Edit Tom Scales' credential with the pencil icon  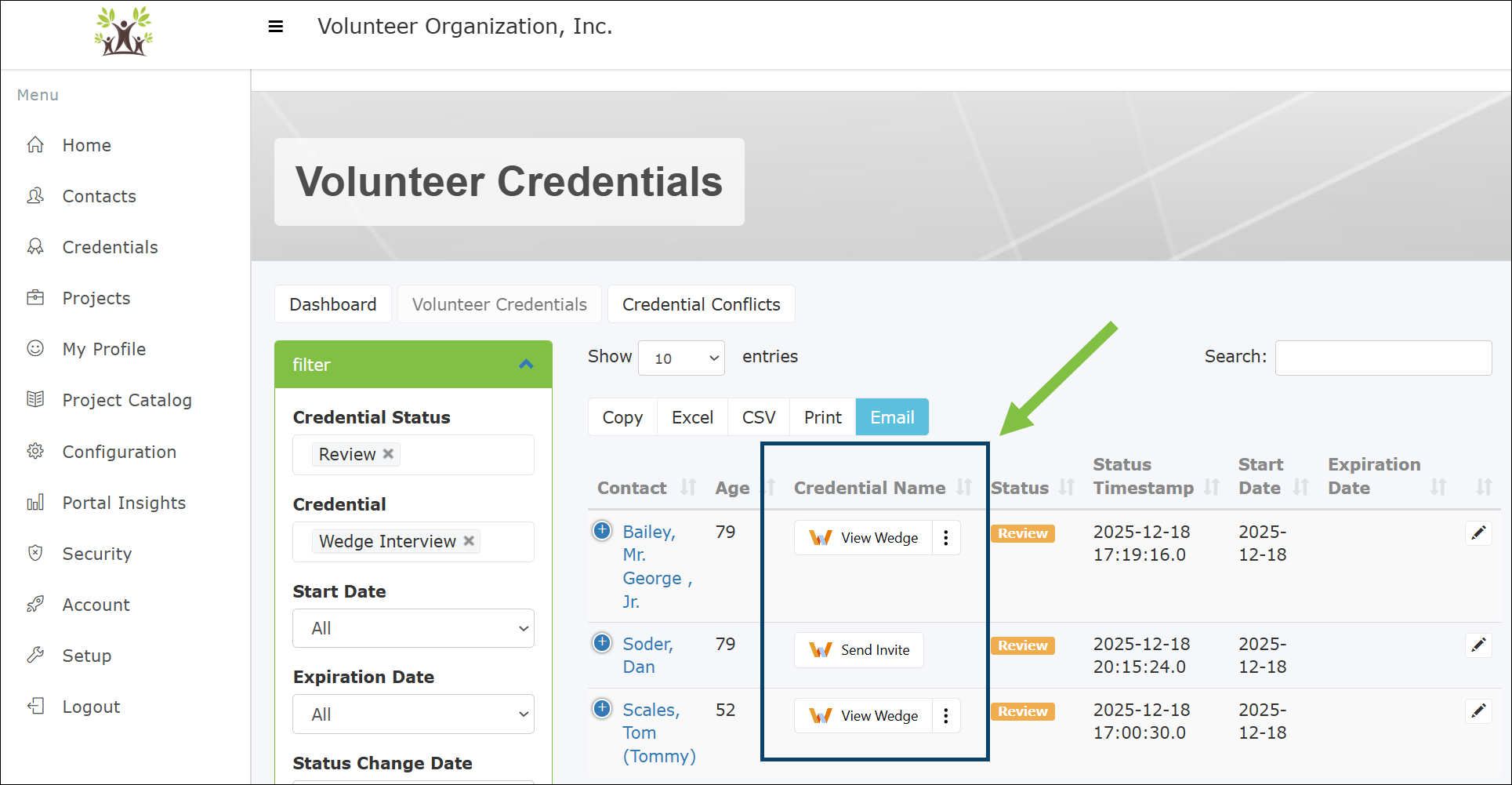tap(1478, 711)
